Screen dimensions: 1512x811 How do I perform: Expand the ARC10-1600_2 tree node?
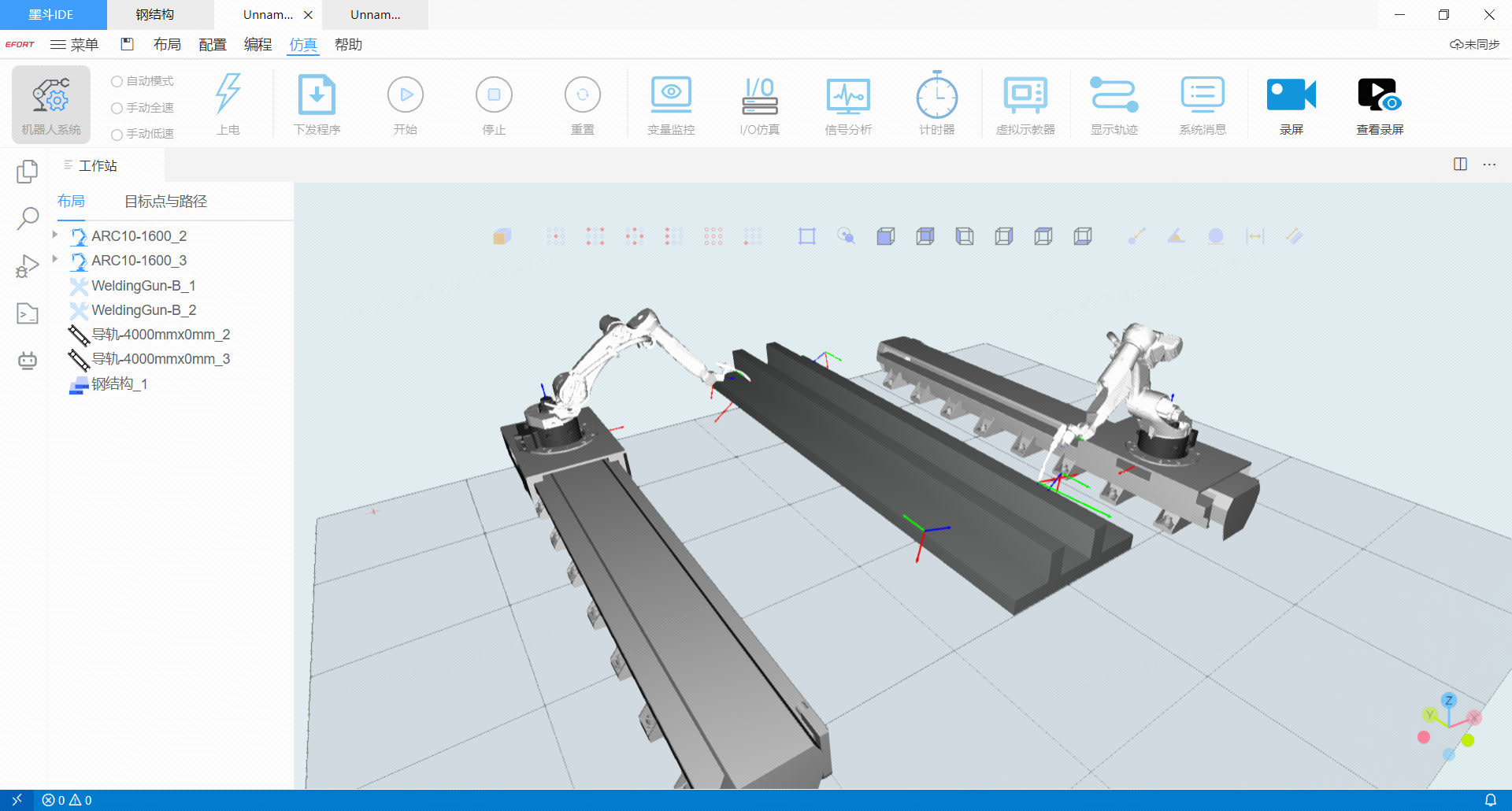(x=55, y=235)
